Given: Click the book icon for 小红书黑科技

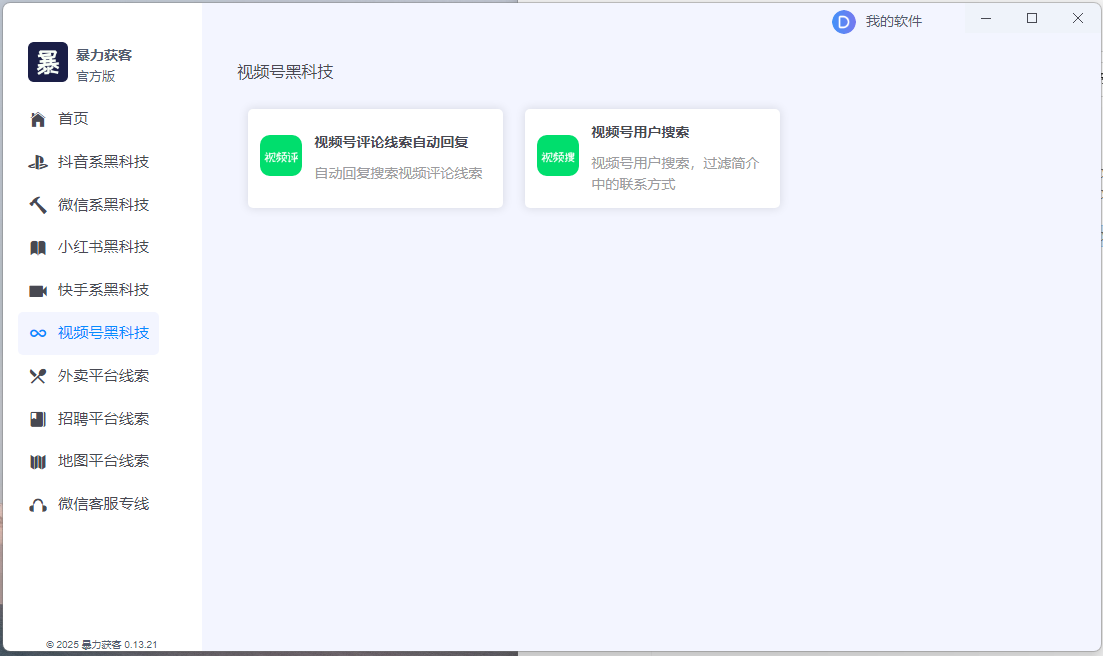Looking at the screenshot, I should (38, 248).
